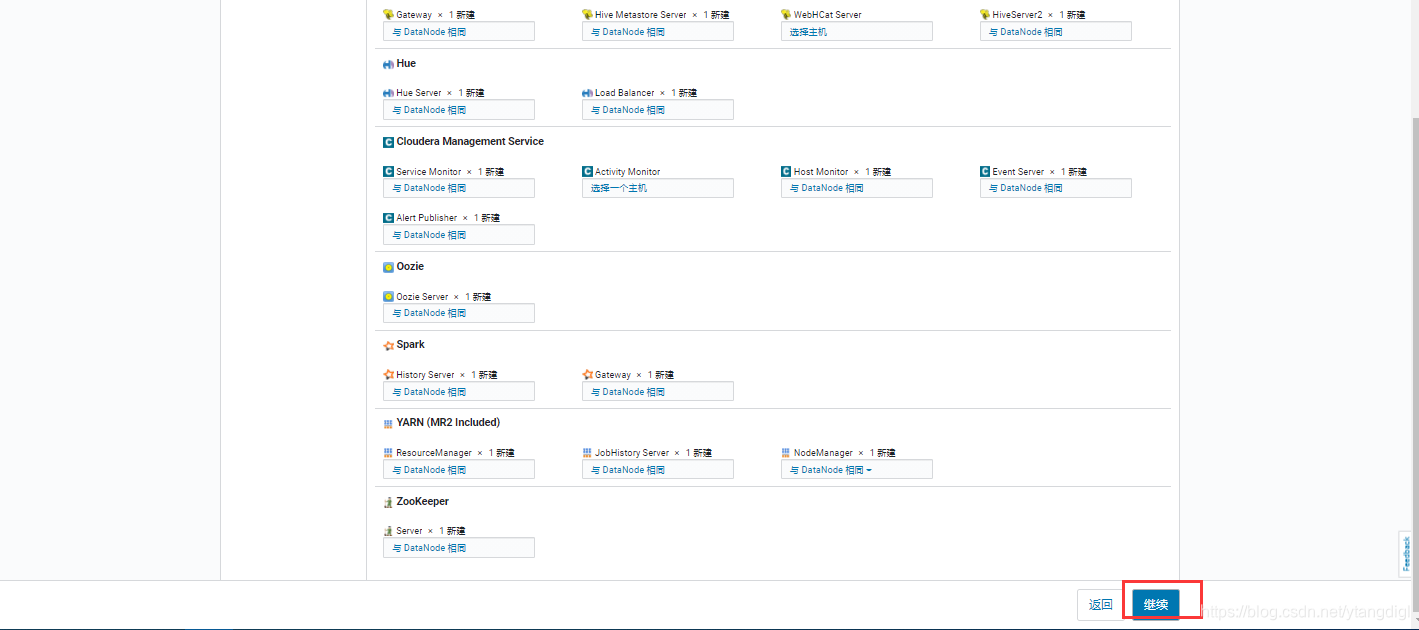The height and width of the screenshot is (630, 1419).
Task: Click the Oozie Server role icon
Action: click(388, 297)
